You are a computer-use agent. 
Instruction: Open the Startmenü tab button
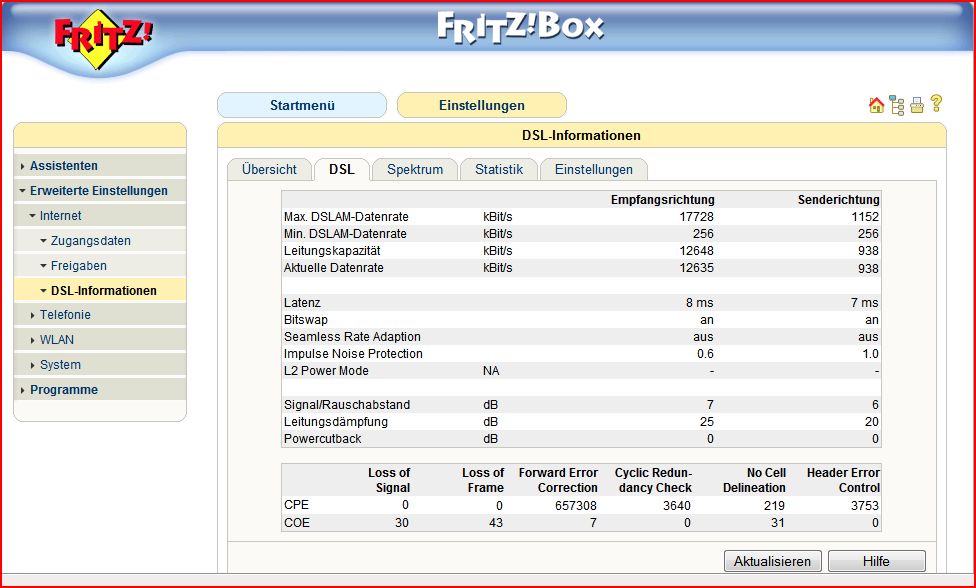pos(302,105)
